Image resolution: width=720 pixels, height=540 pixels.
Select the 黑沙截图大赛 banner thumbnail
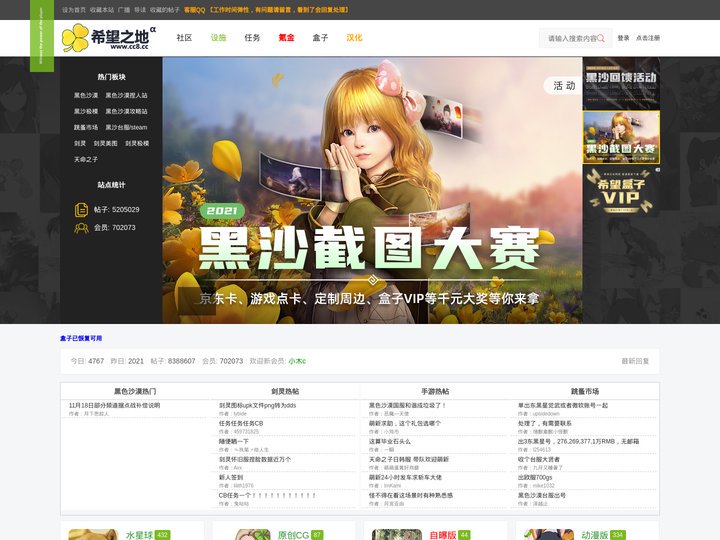(x=621, y=137)
